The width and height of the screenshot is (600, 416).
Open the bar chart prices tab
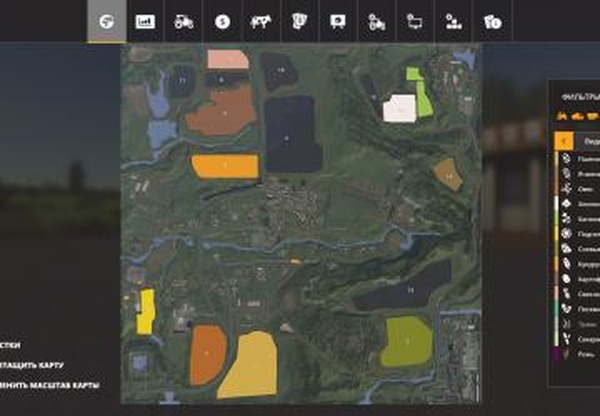[145, 21]
